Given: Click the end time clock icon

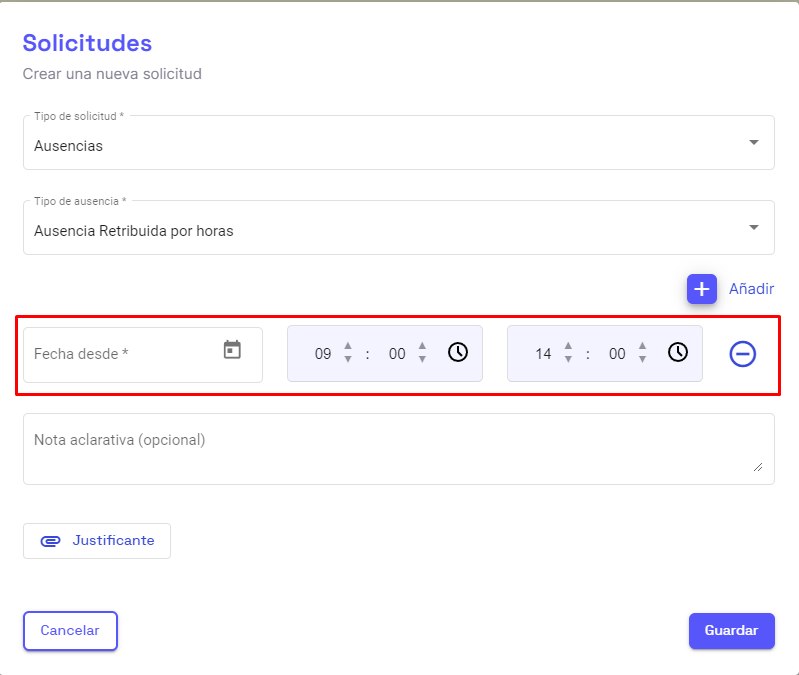Looking at the screenshot, I should (677, 352).
